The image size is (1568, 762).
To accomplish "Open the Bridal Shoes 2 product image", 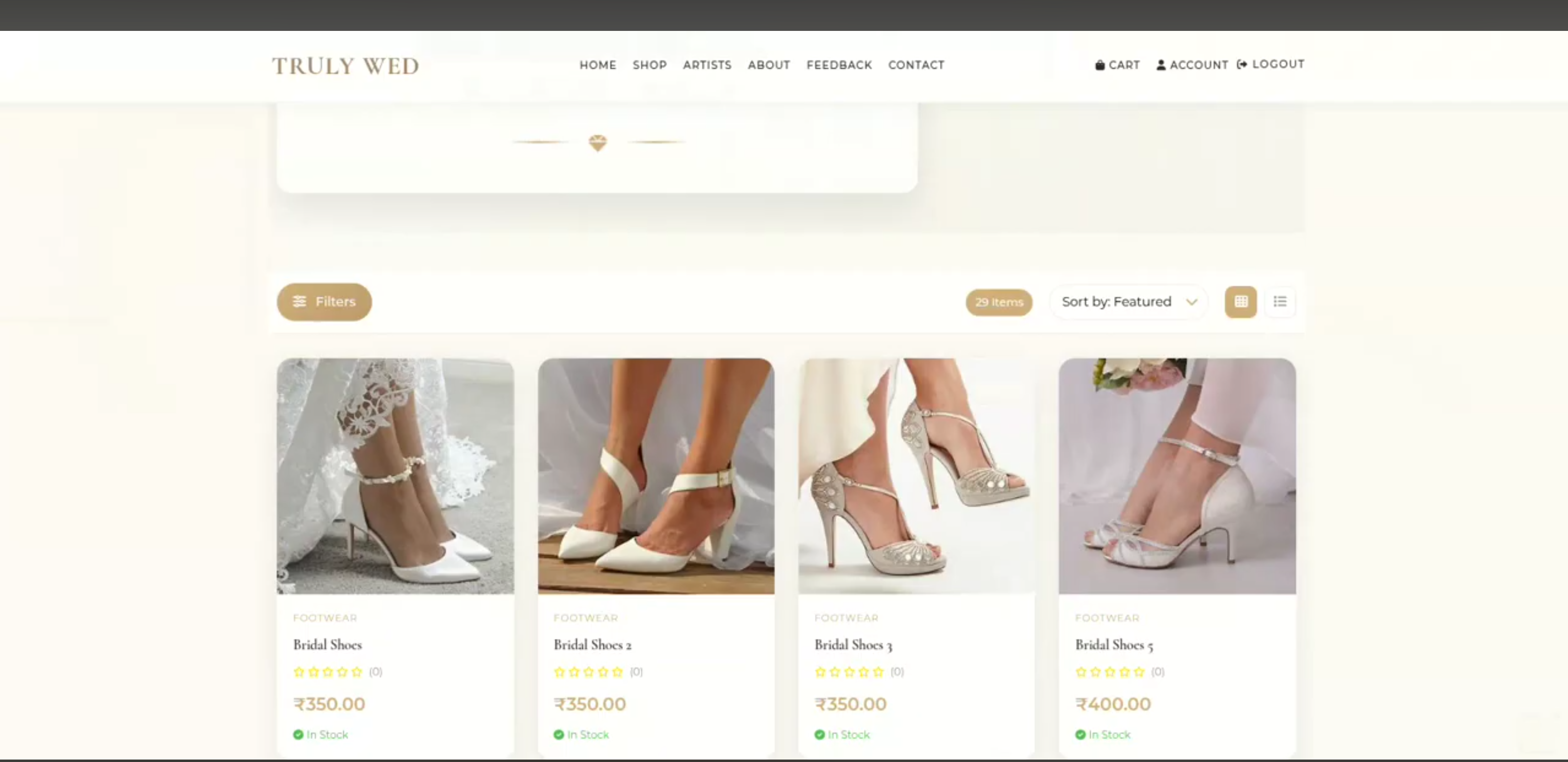I will point(656,476).
